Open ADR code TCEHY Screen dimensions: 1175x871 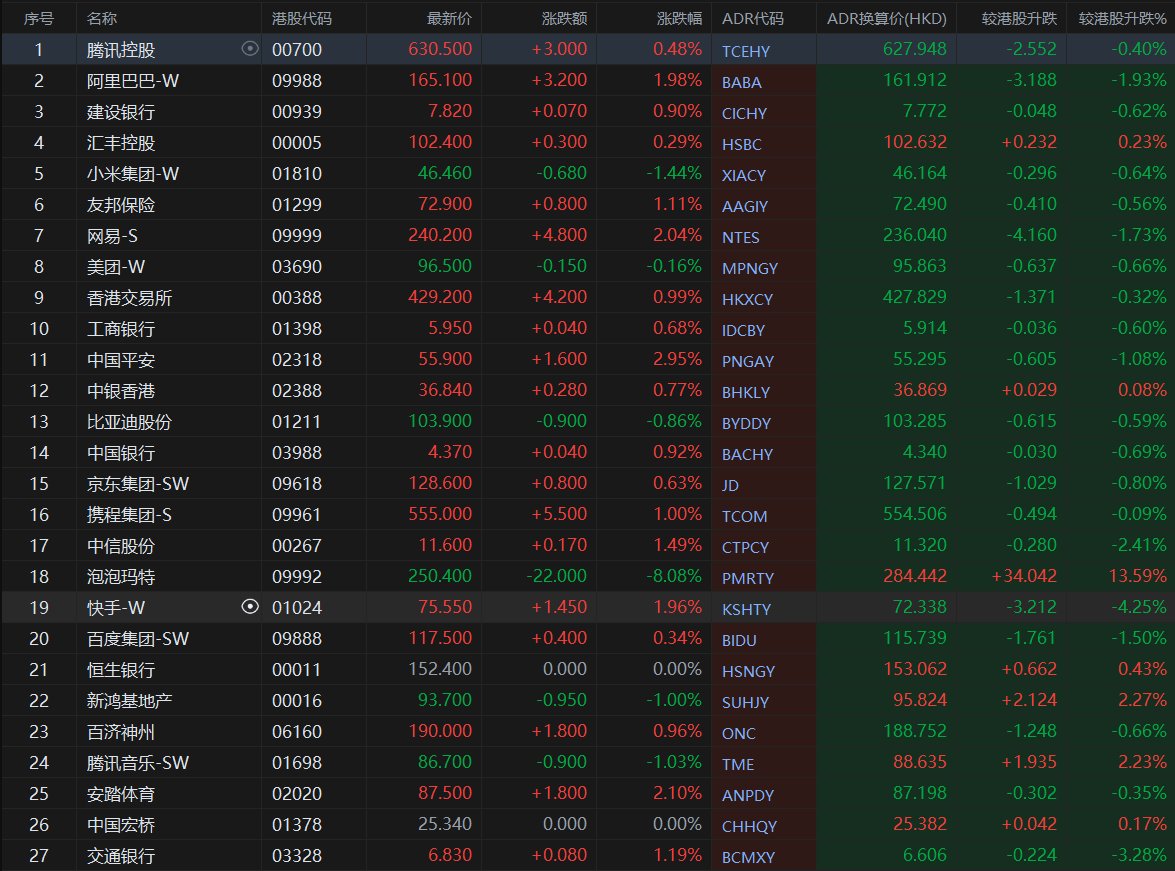click(x=746, y=51)
